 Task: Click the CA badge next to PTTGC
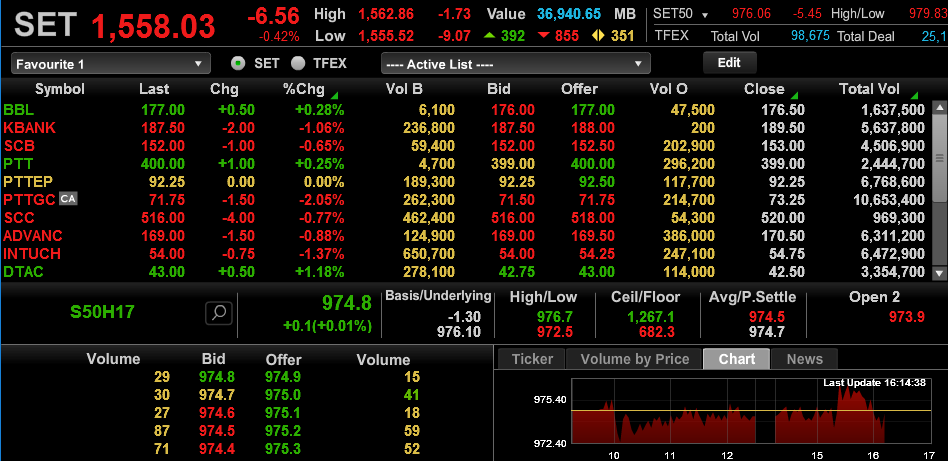point(68,199)
